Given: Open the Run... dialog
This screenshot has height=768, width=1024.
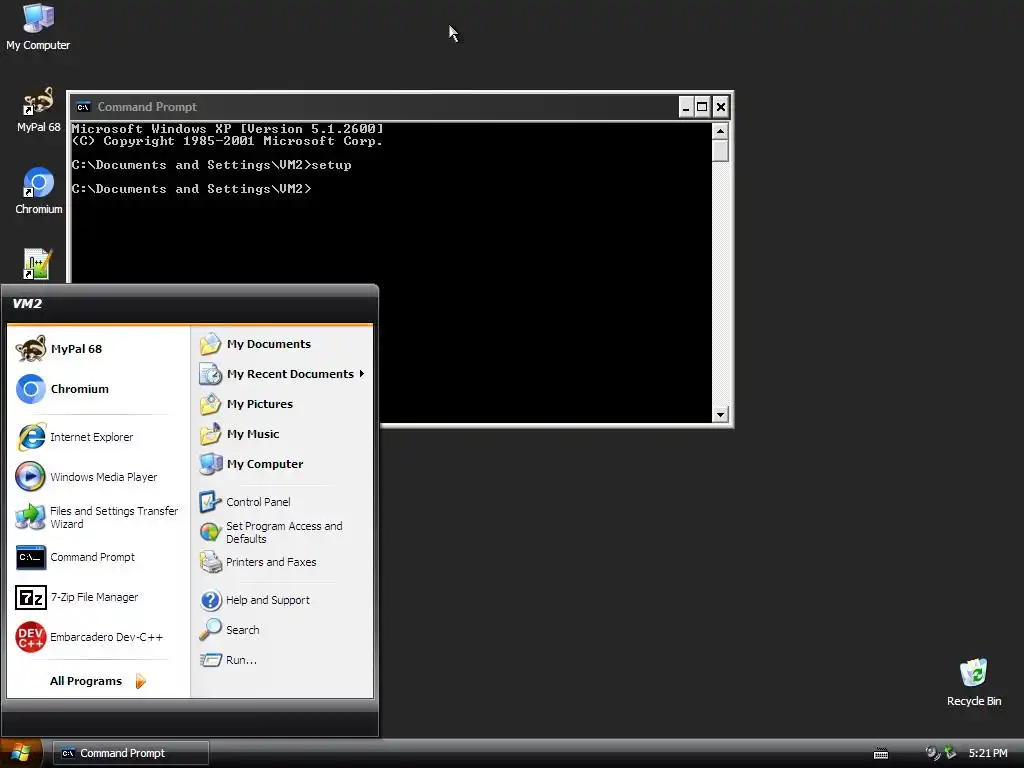Looking at the screenshot, I should pos(282,660).
